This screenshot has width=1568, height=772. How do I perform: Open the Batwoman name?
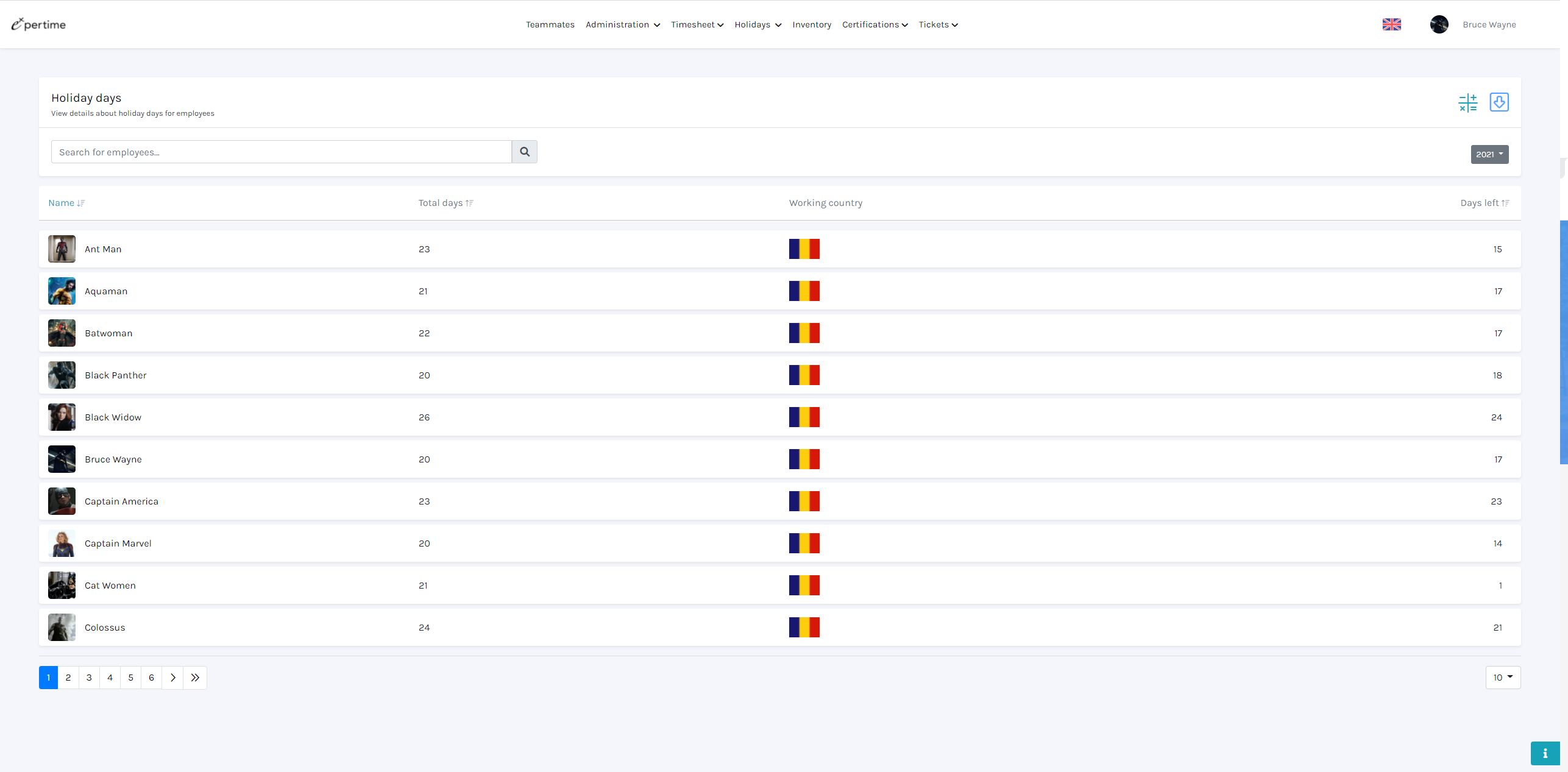coord(108,333)
